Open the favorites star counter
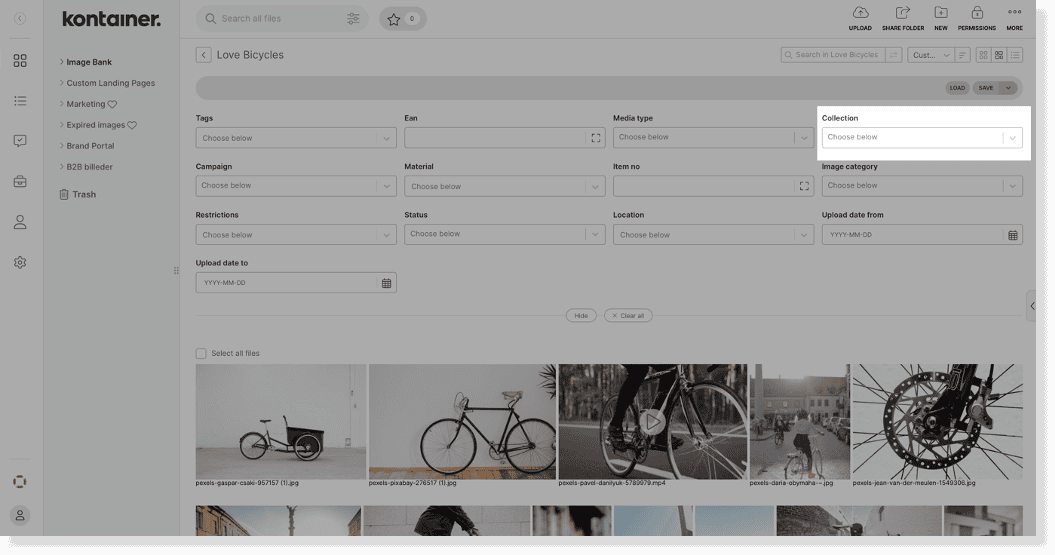Screen dimensions: 1055x555 coord(402,19)
